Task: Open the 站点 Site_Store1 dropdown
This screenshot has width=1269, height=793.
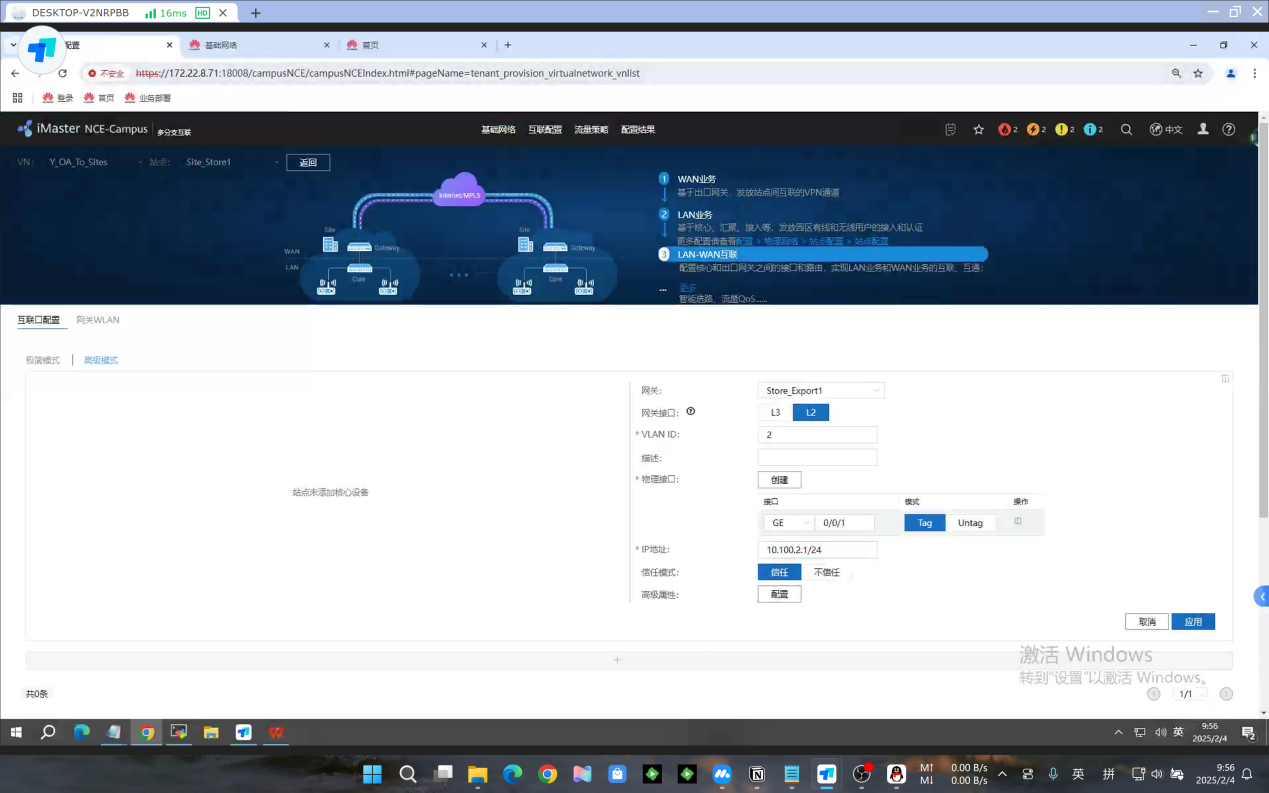Action: pos(231,162)
